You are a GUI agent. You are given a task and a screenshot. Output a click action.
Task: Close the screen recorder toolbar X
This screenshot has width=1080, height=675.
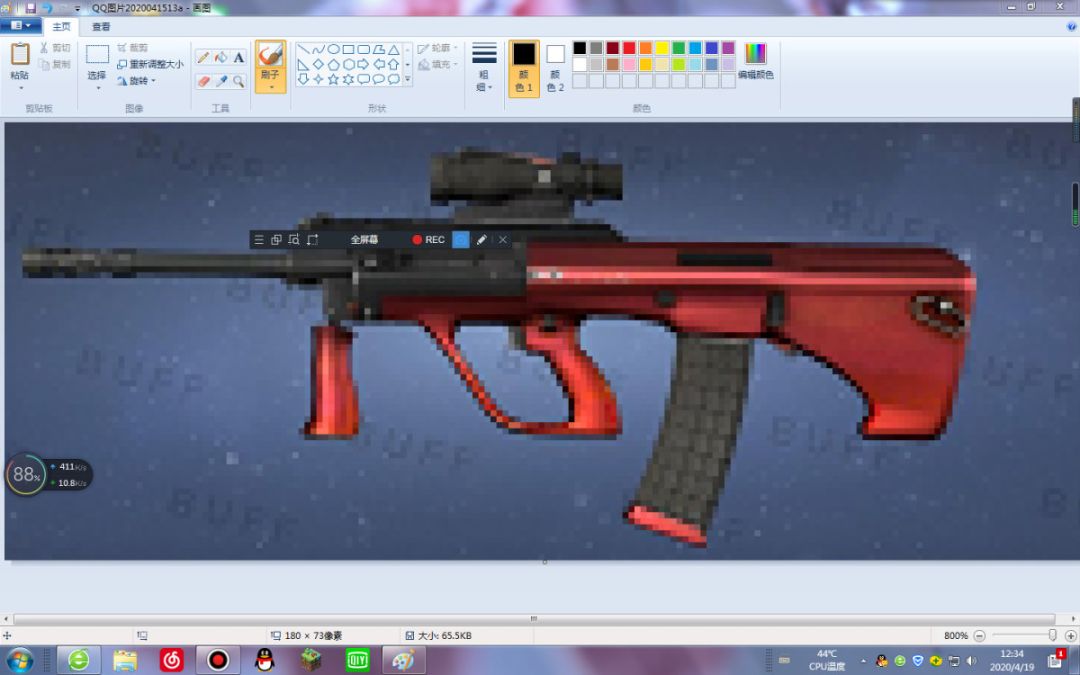coord(503,240)
